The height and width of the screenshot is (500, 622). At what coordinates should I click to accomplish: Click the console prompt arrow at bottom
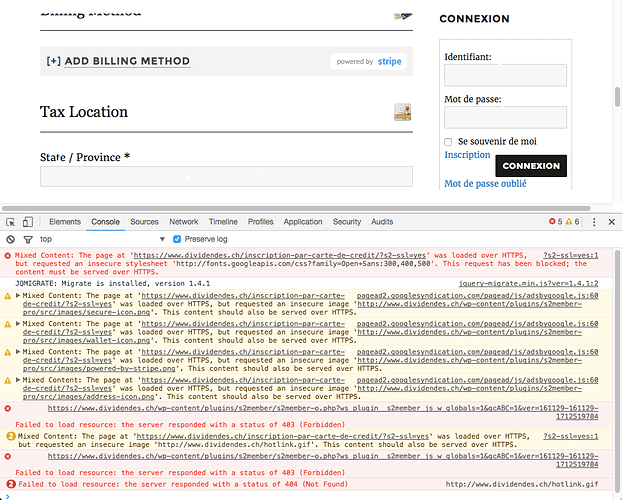pos(8,496)
